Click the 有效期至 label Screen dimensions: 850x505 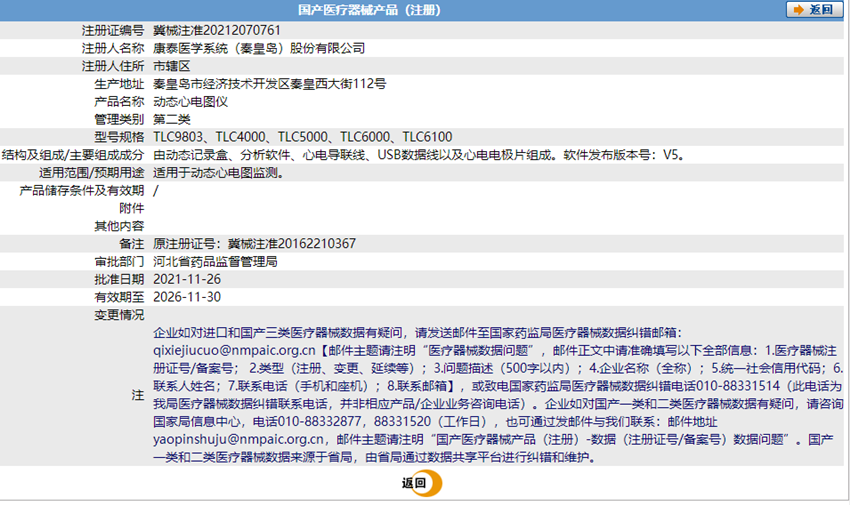(119, 297)
